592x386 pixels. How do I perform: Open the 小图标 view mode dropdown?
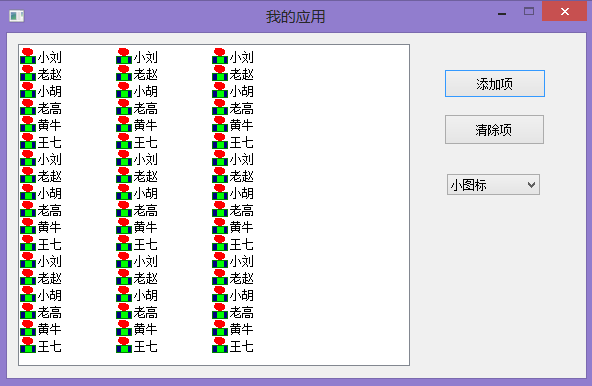click(493, 185)
